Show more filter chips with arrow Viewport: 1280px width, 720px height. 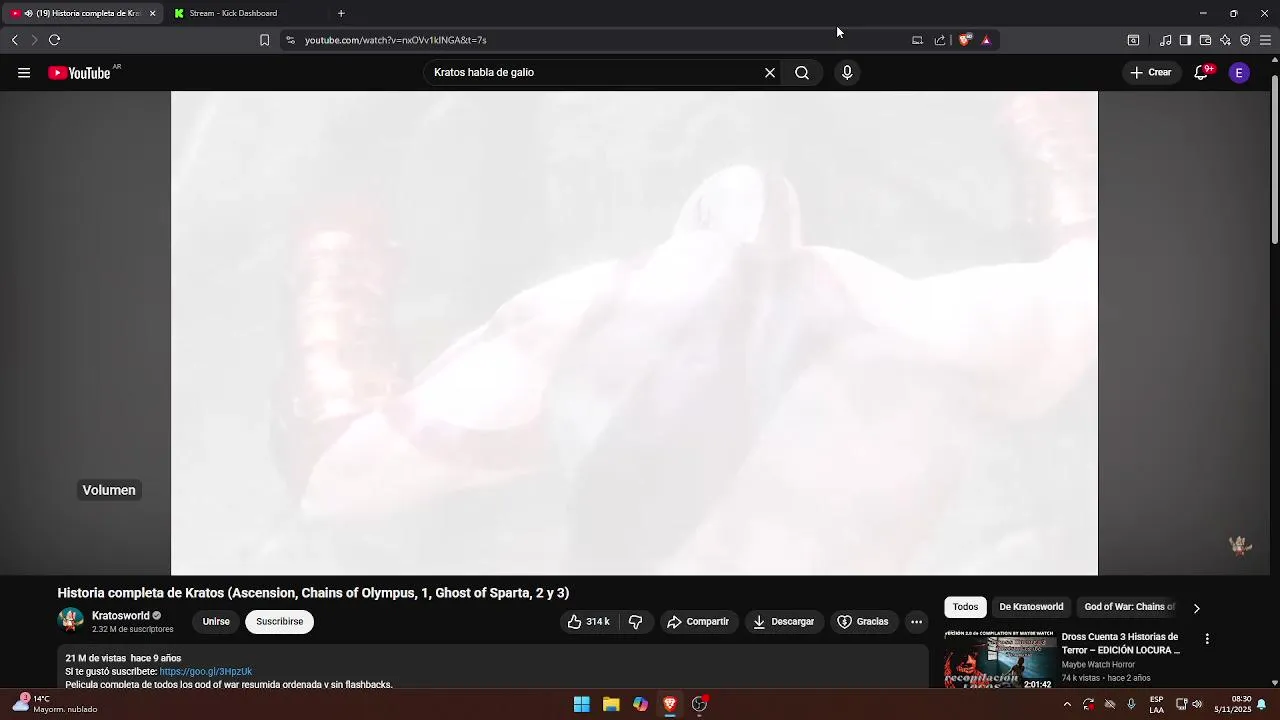[x=1196, y=608]
